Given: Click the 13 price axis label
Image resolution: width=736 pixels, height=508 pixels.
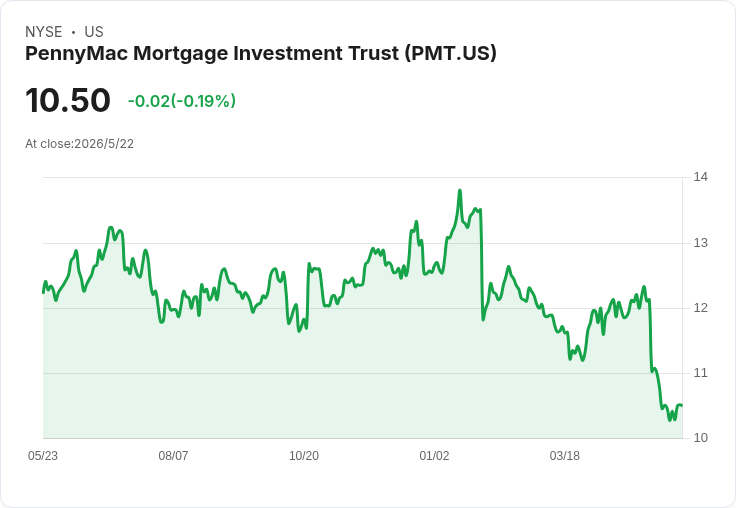Looking at the screenshot, I should click(700, 243).
